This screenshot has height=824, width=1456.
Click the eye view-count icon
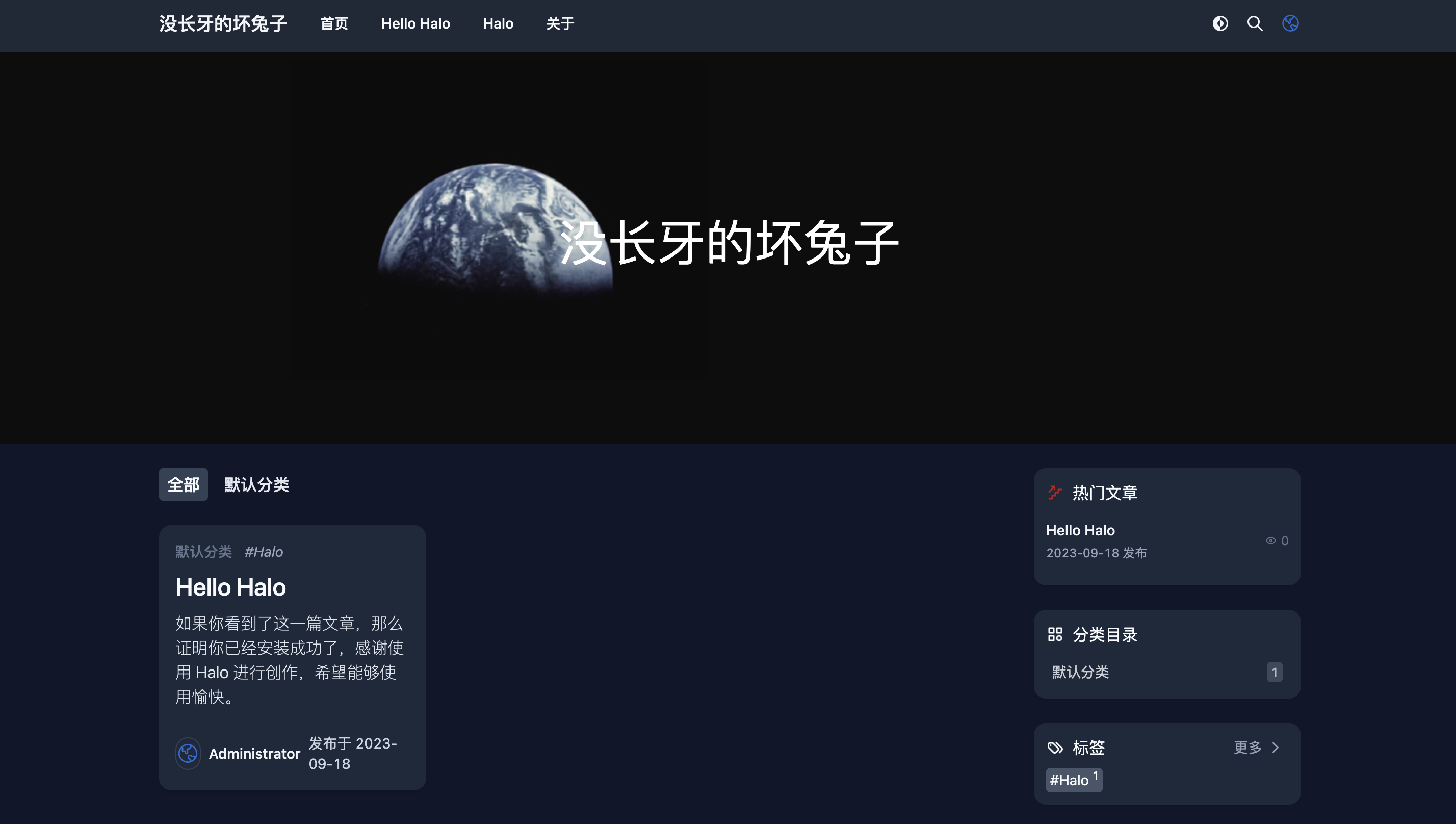1270,540
